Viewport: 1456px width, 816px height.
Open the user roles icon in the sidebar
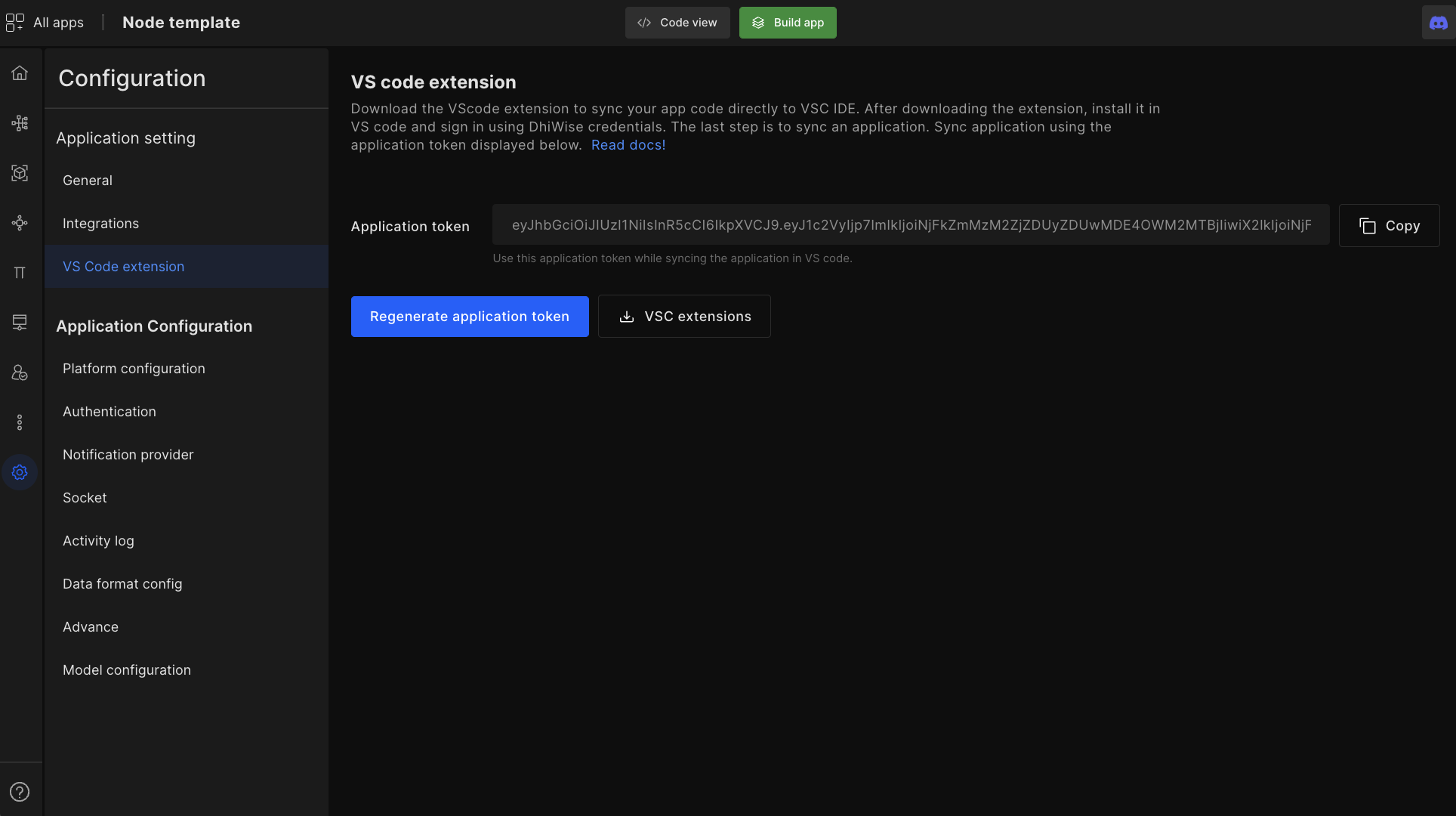click(x=20, y=372)
